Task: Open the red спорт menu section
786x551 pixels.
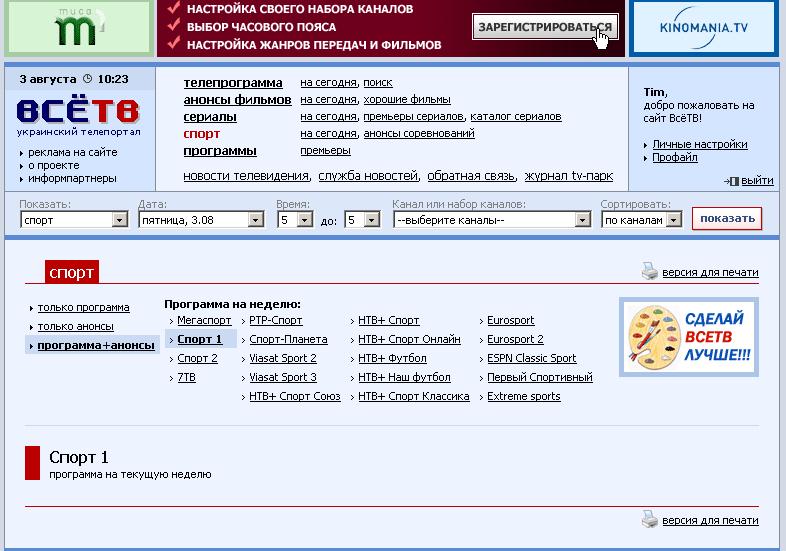Action: tap(202, 134)
